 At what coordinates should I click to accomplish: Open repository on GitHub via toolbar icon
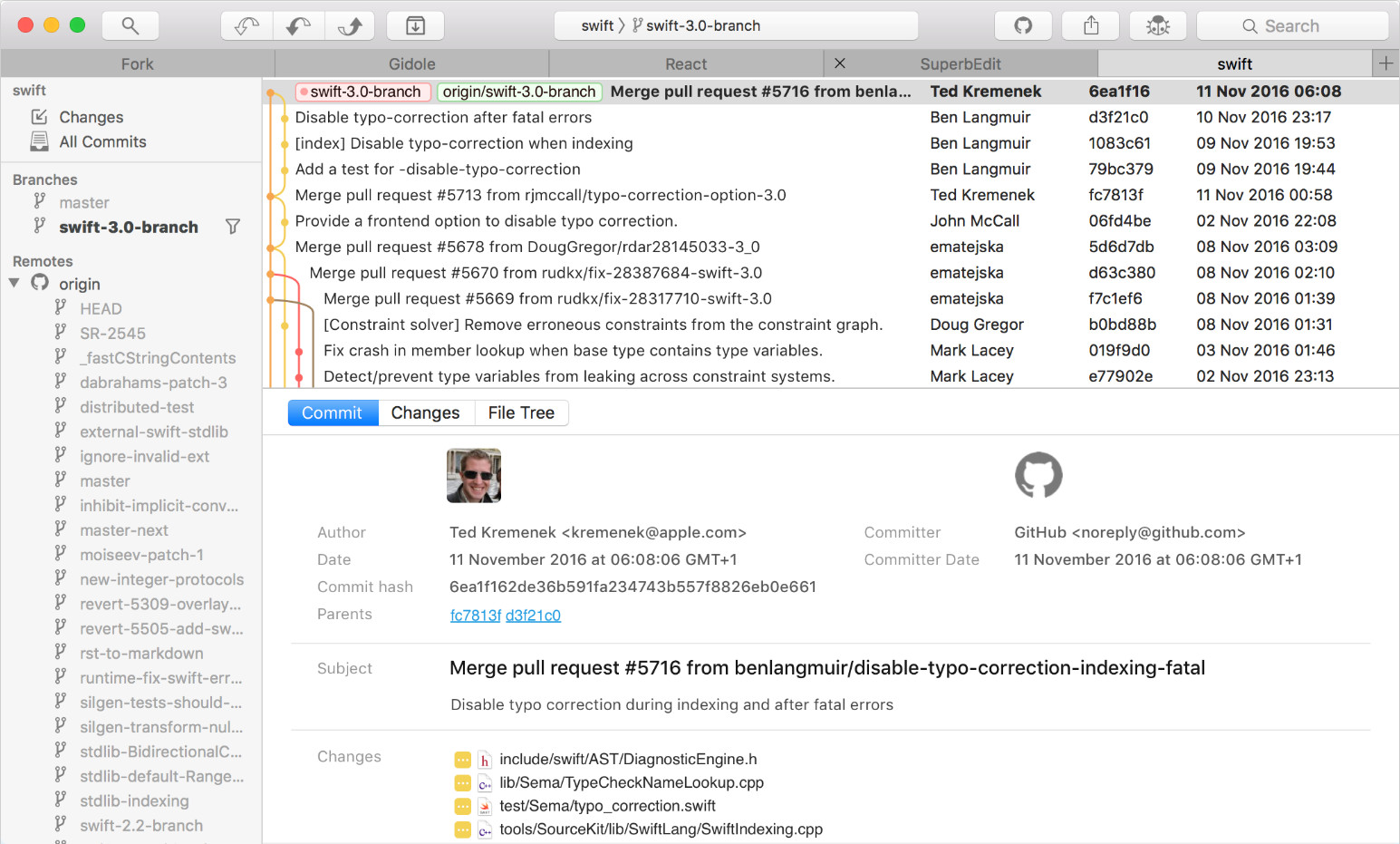click(x=1023, y=25)
